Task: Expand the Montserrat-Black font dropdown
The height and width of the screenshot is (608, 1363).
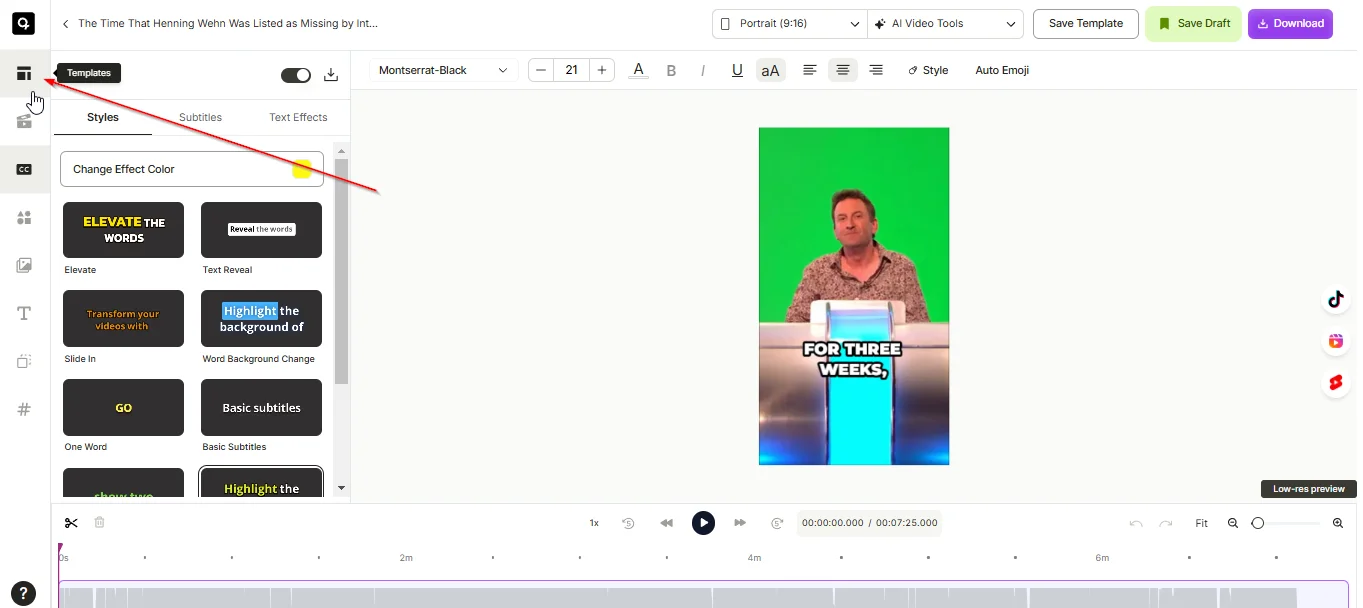Action: (x=443, y=70)
